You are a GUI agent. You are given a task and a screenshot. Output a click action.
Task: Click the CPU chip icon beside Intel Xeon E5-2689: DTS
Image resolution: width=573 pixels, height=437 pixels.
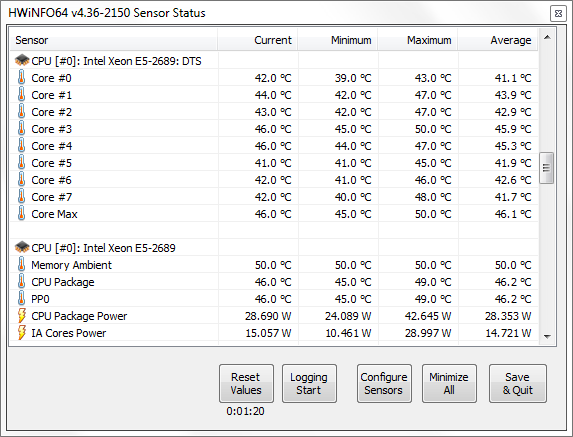point(22,60)
